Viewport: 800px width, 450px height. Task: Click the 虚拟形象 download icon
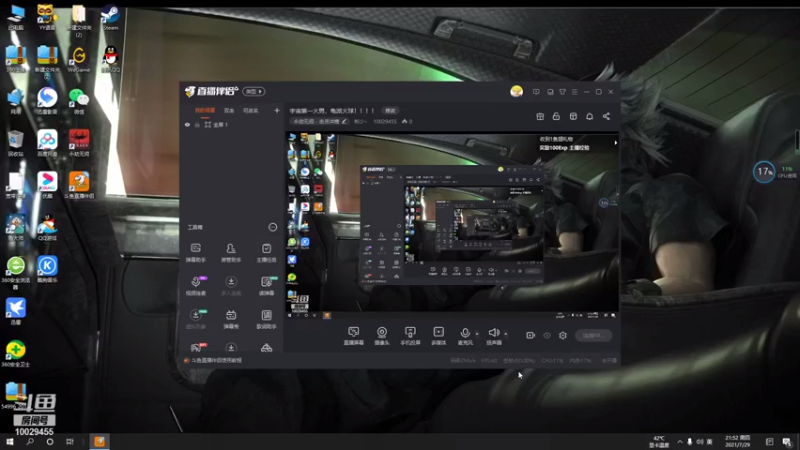[x=195, y=315]
